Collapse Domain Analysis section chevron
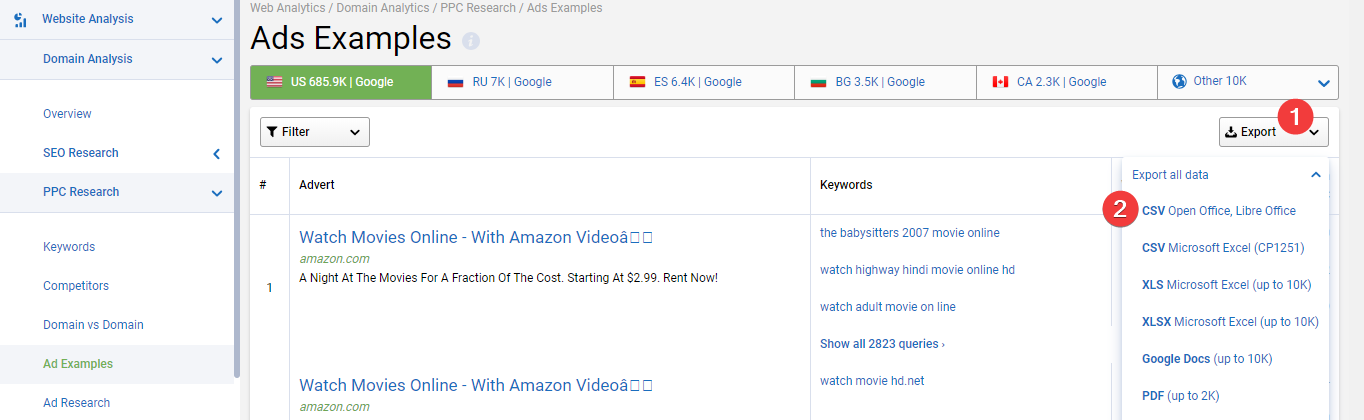 tap(217, 60)
